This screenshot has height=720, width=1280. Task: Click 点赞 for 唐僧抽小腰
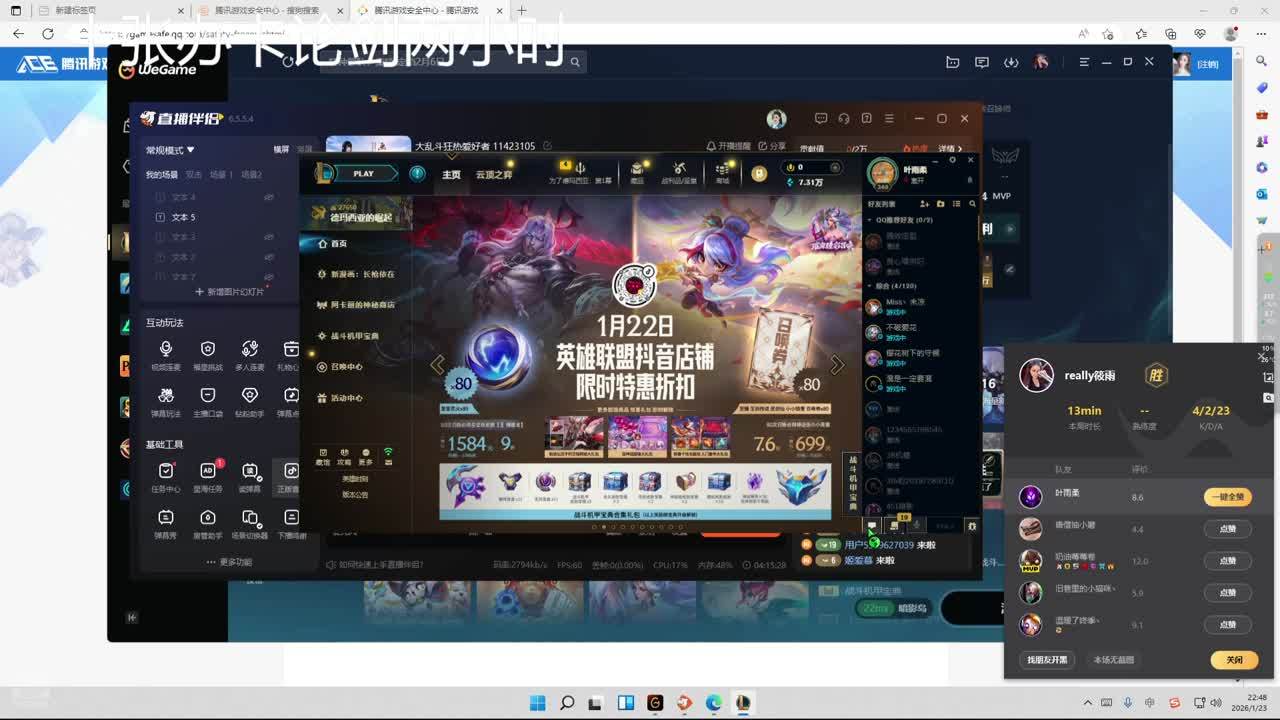tap(1227, 529)
